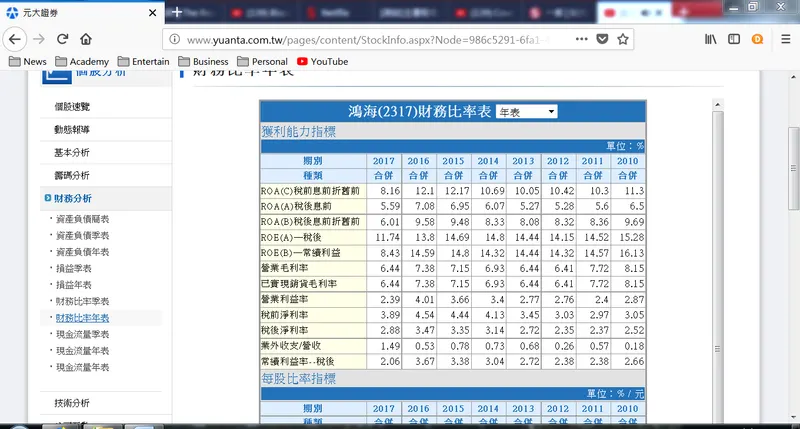Open 技術分析 sidebar section

click(72, 403)
